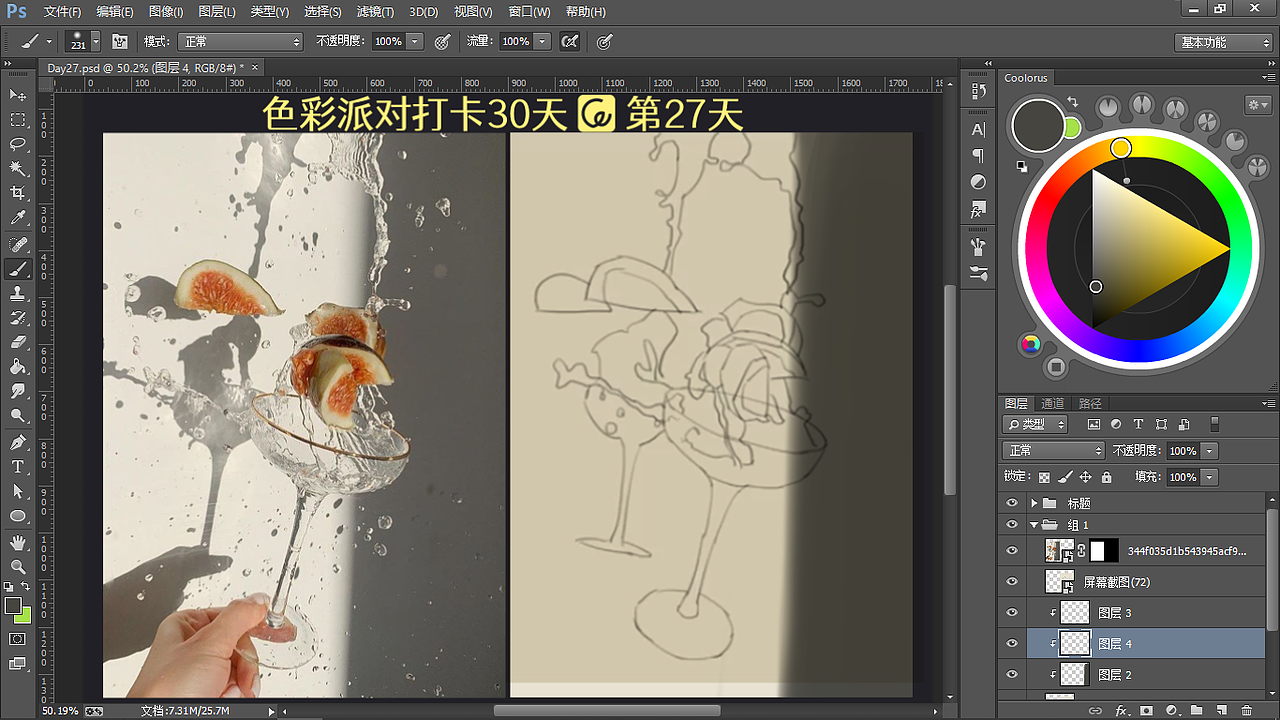Add a layer mask with mask icon

coord(1146,710)
